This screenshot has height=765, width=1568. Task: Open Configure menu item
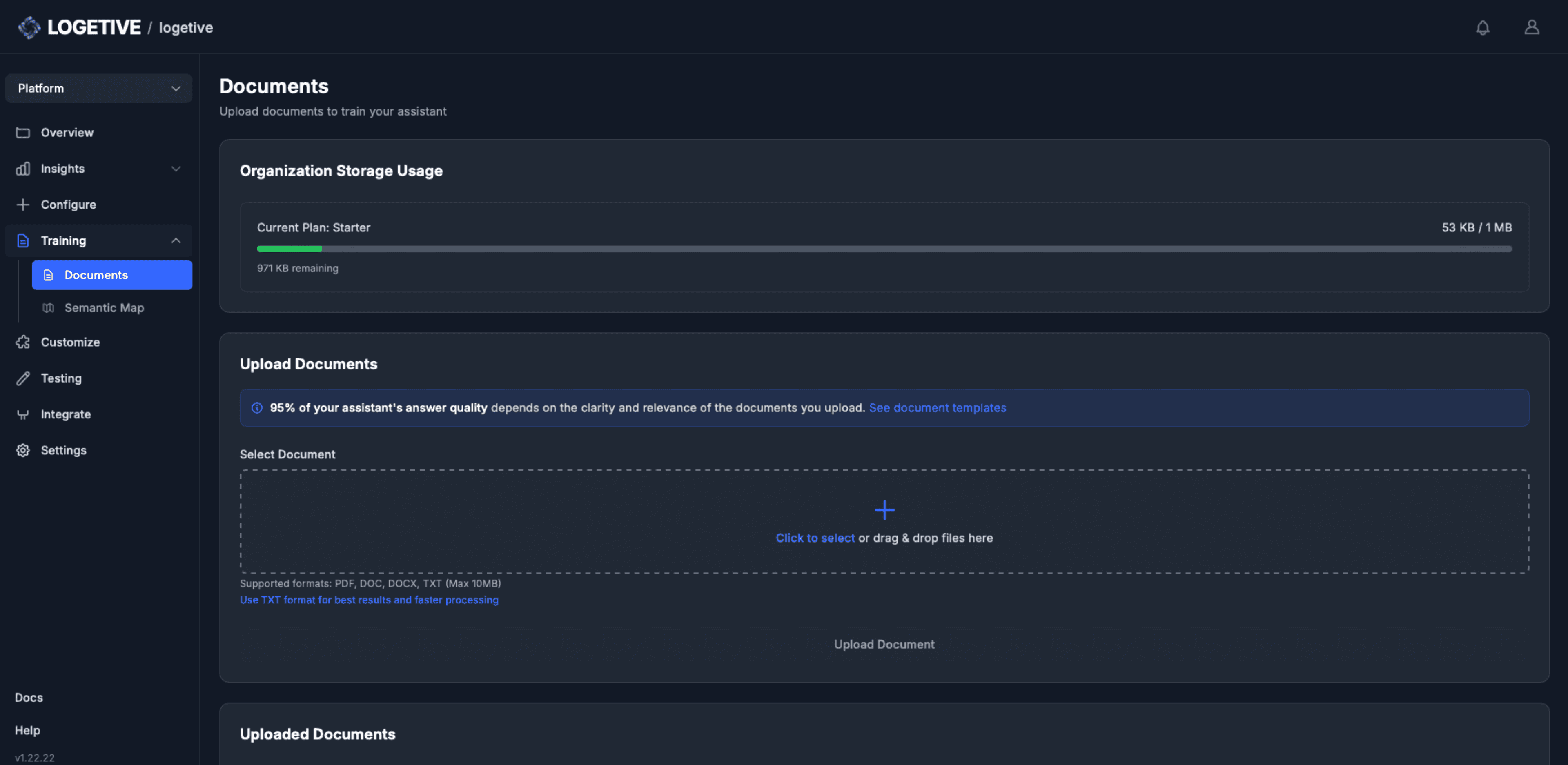(68, 205)
